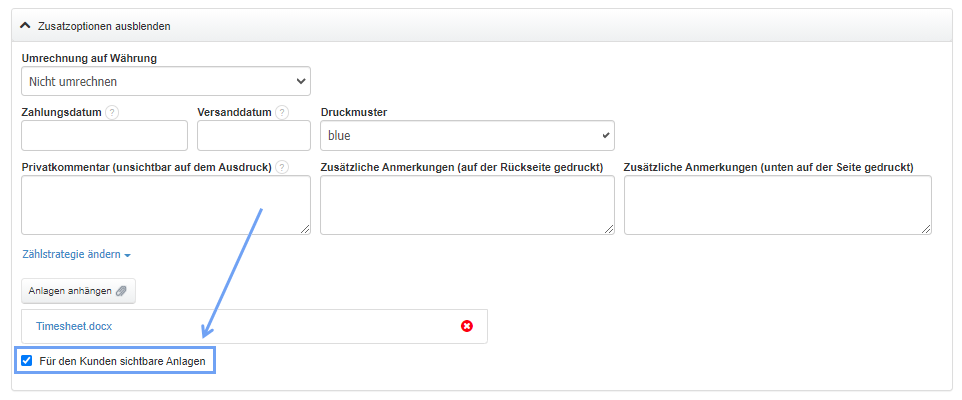The height and width of the screenshot is (400, 962).
Task: Uncheck Für den Kunden sichtbare Anlagen
Action: (x=27, y=360)
